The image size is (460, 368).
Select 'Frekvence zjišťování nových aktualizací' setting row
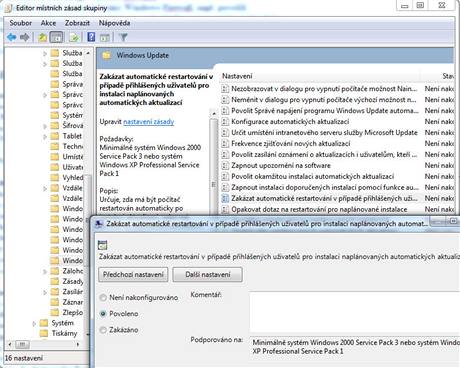click(x=337, y=144)
